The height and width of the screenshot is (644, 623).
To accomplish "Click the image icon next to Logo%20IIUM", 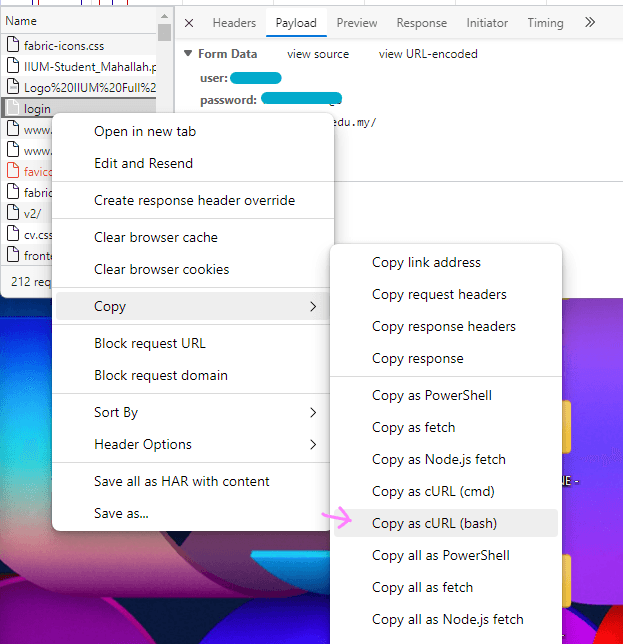I will tap(13, 87).
